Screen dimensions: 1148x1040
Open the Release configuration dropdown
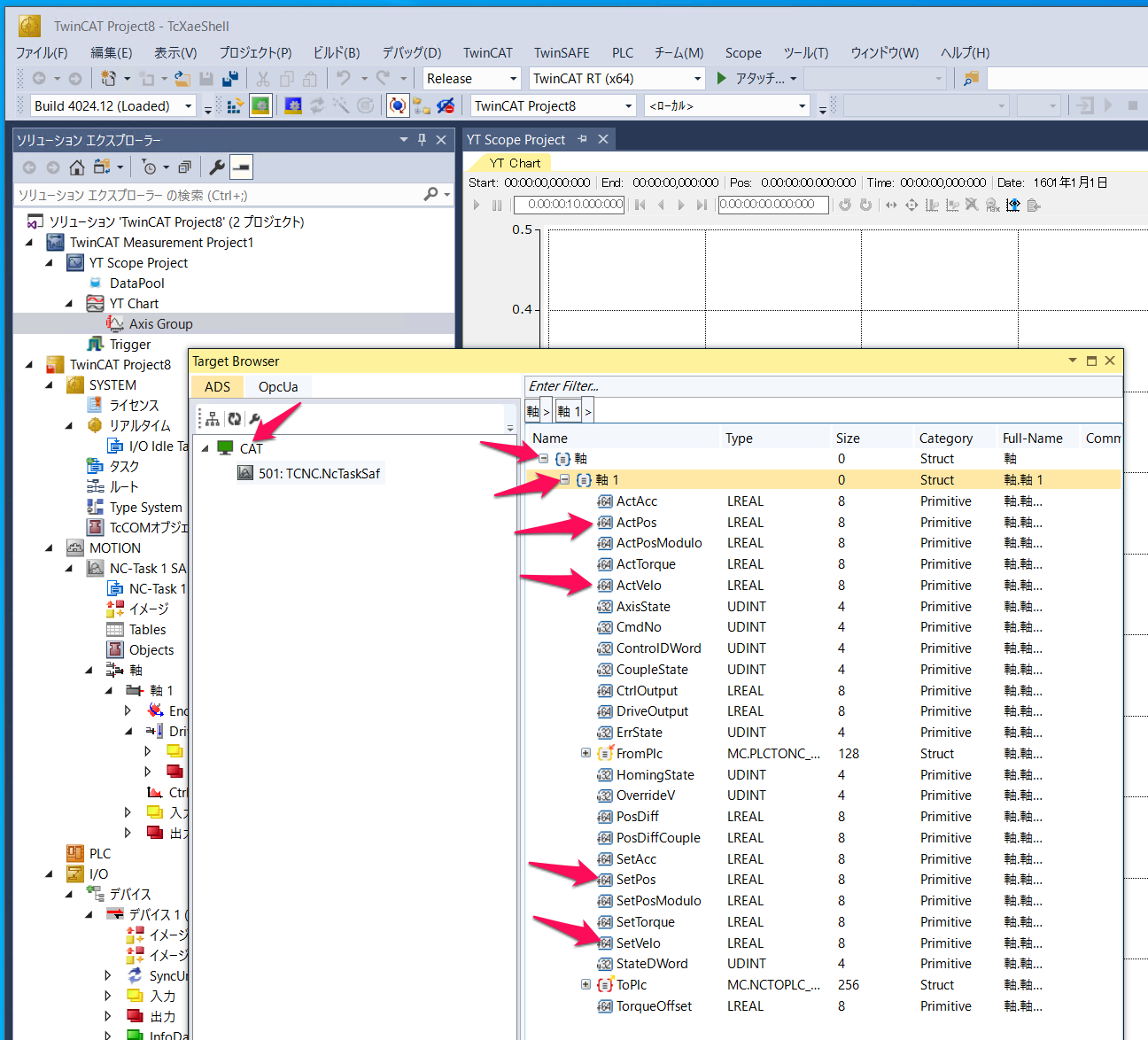[513, 79]
